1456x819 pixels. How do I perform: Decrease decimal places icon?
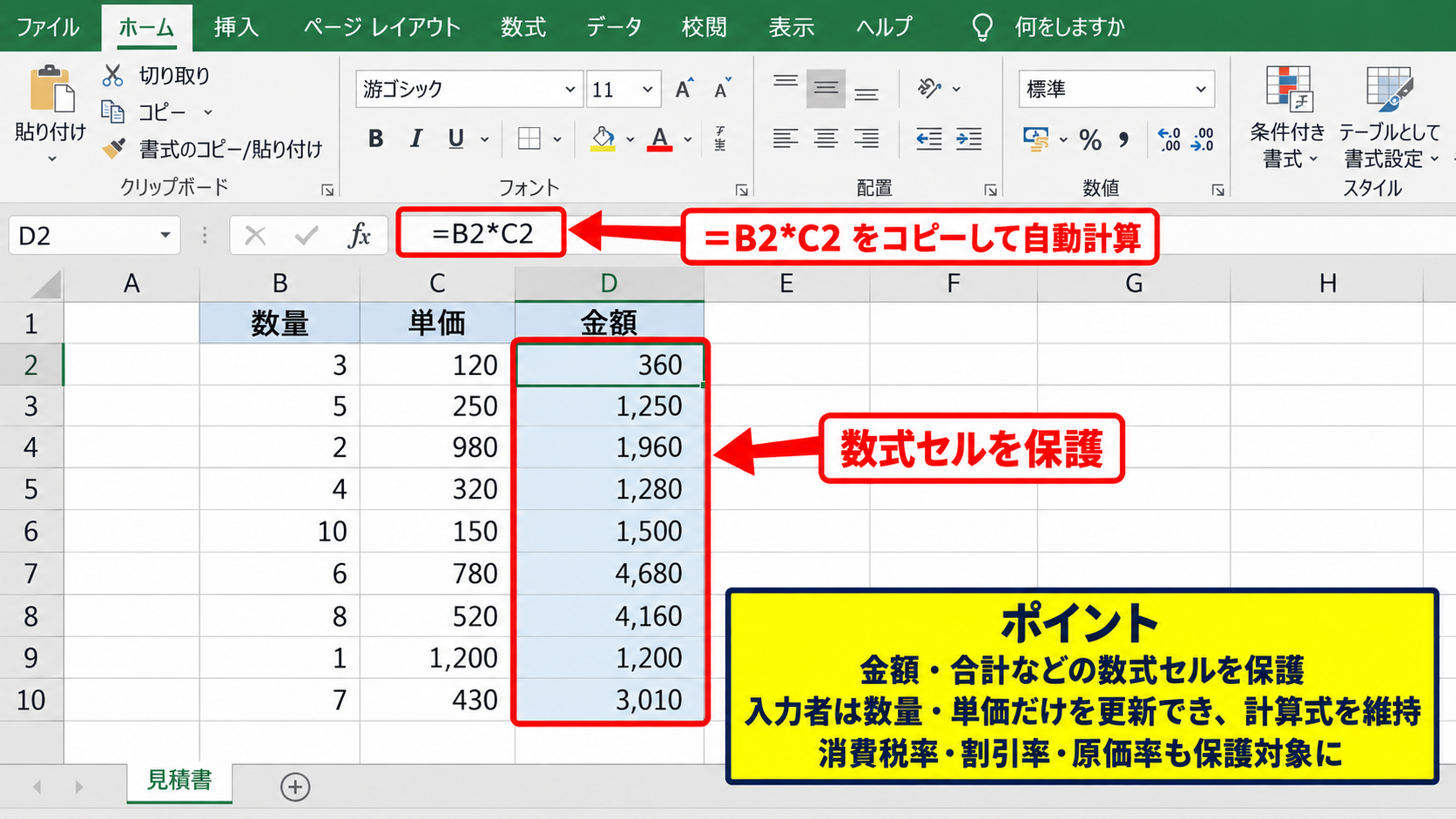pyautogui.click(x=1203, y=139)
